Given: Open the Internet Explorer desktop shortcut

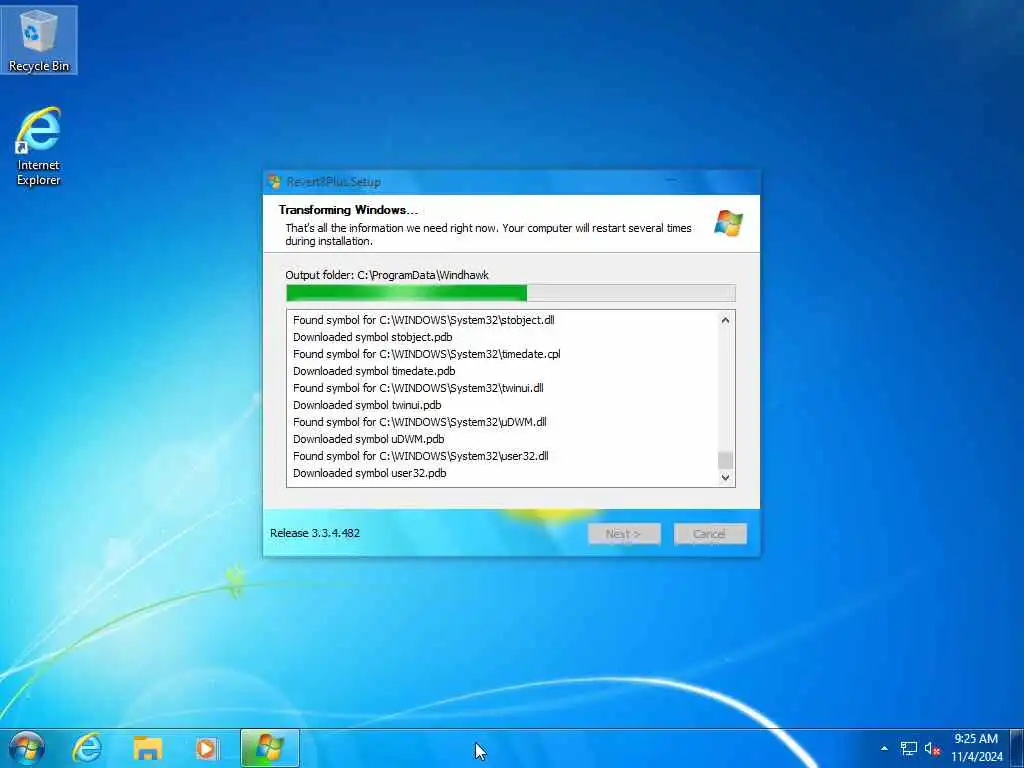Looking at the screenshot, I should point(39,146).
